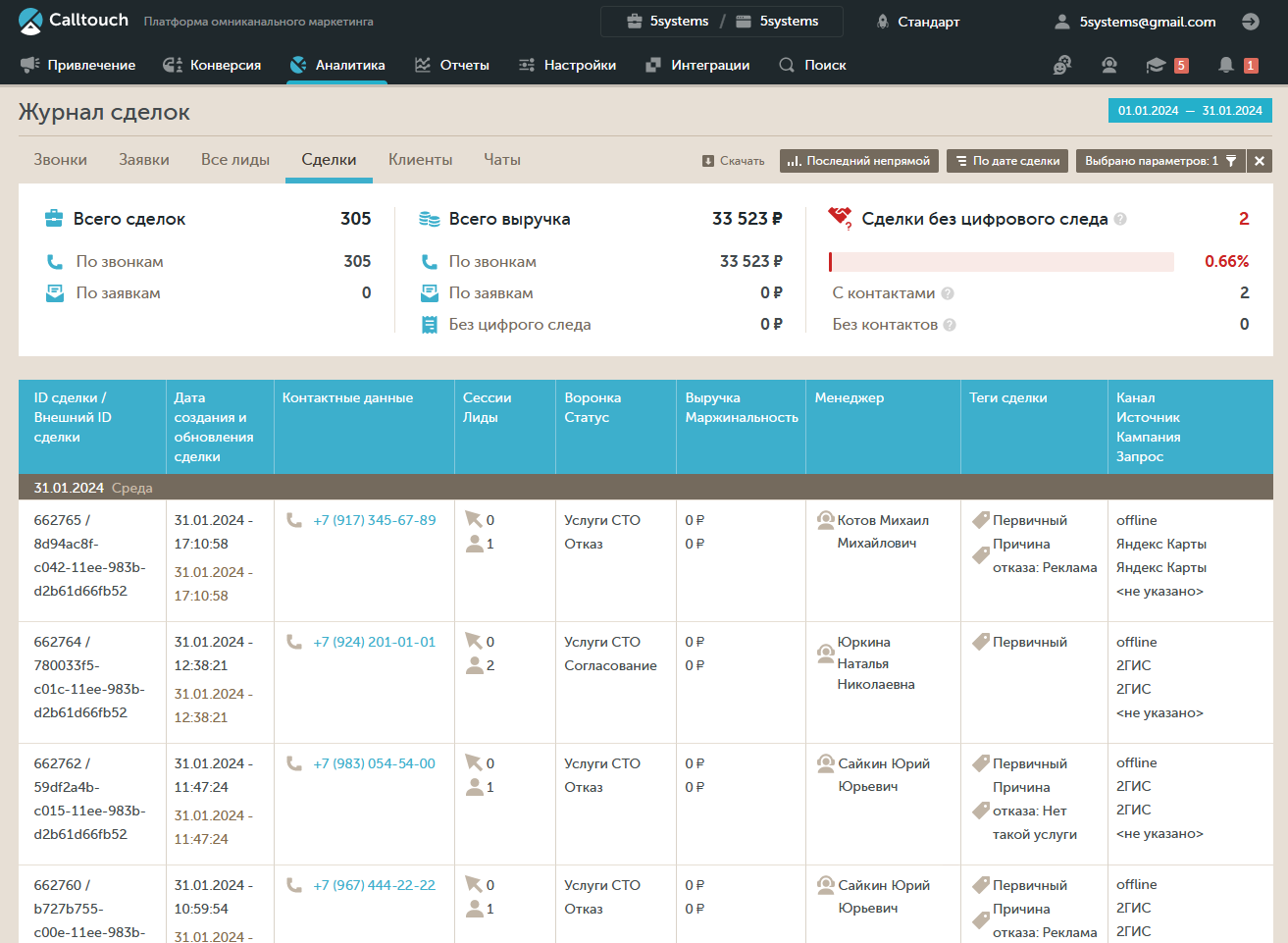Click the handshake icon near Сделки без цифрового следа
Image resolution: width=1288 pixels, height=943 pixels.
[x=841, y=218]
